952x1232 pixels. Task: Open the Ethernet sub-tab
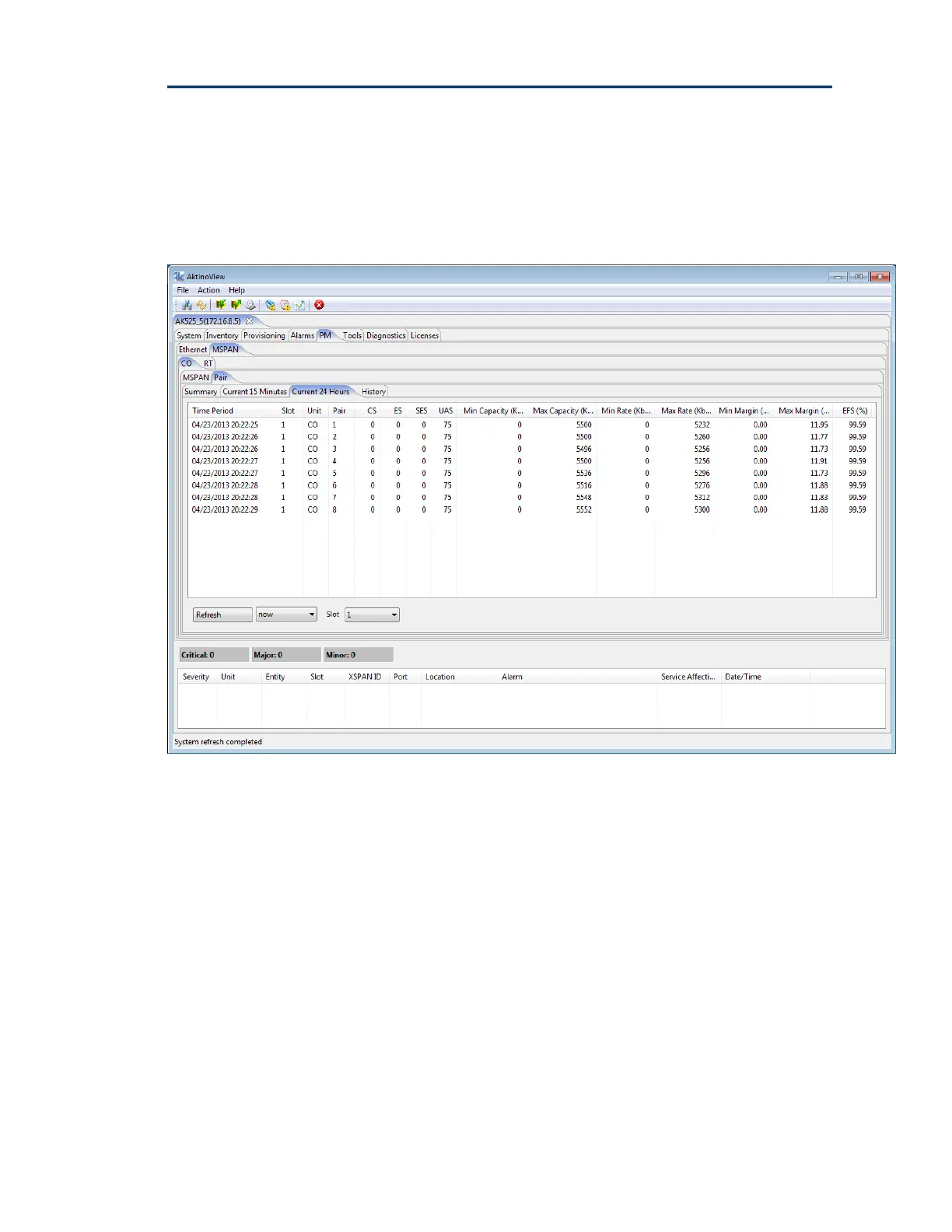(193, 350)
